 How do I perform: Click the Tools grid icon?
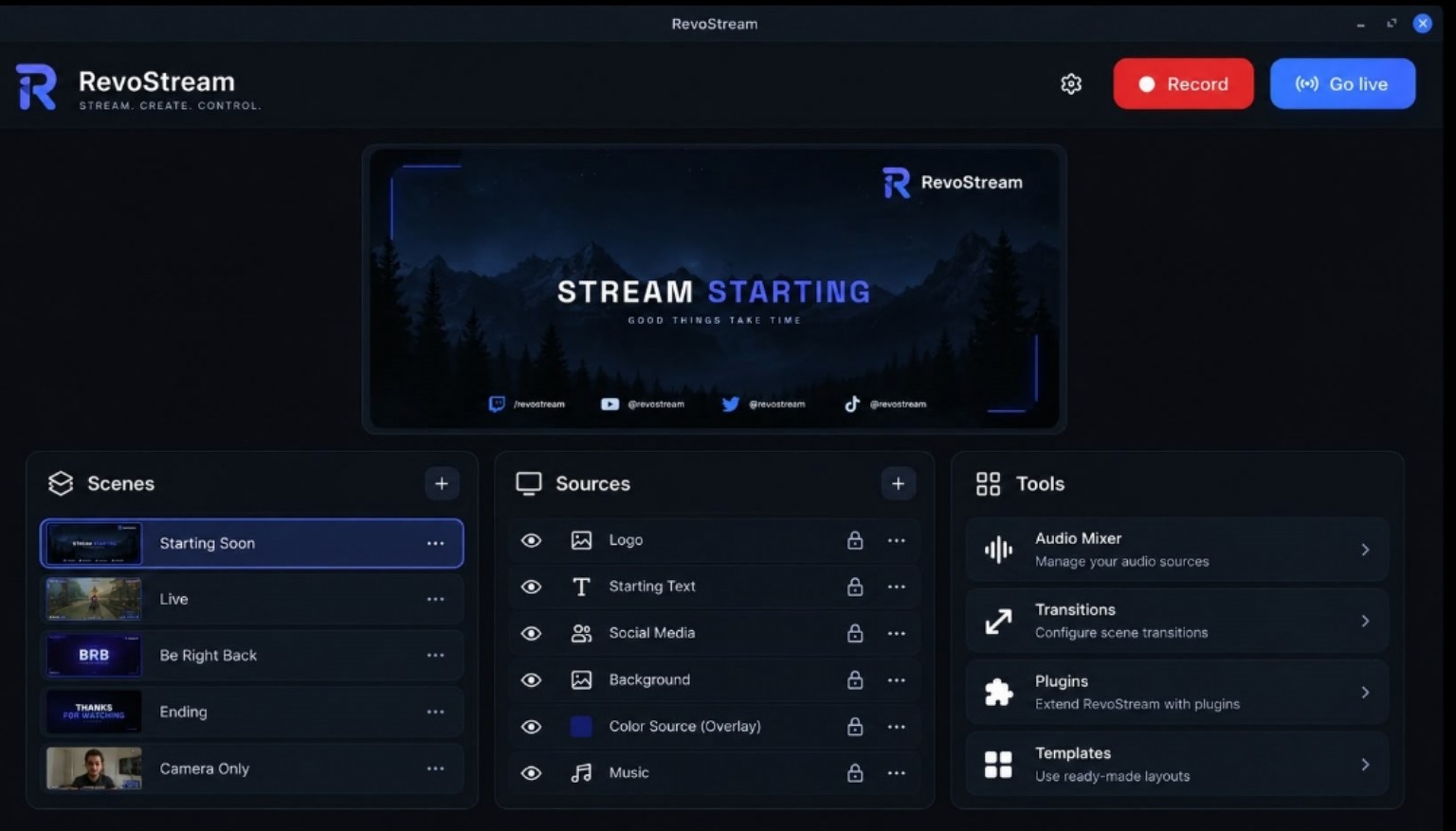pos(988,483)
